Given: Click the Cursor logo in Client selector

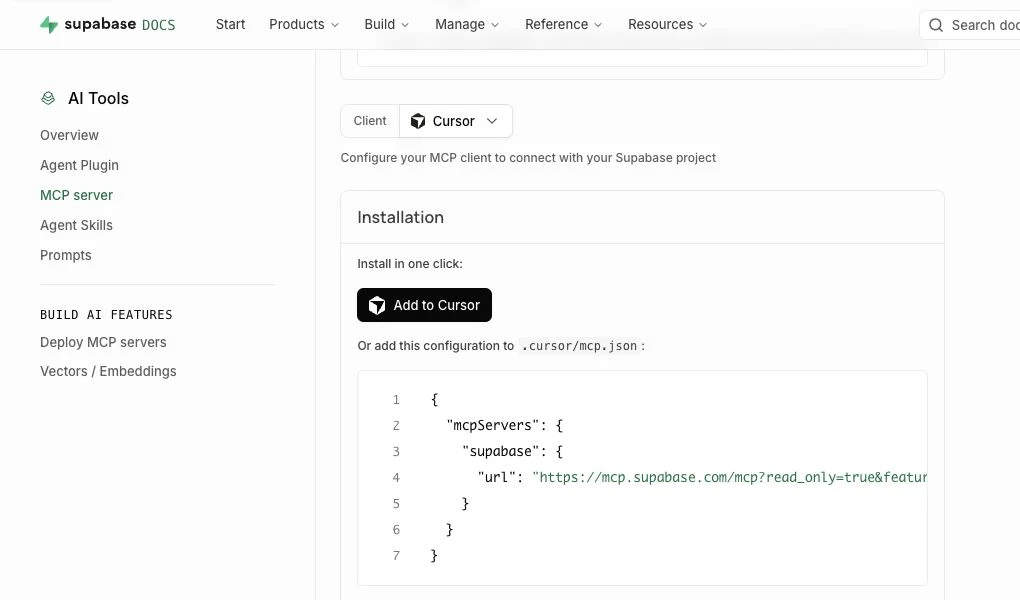Looking at the screenshot, I should (418, 121).
